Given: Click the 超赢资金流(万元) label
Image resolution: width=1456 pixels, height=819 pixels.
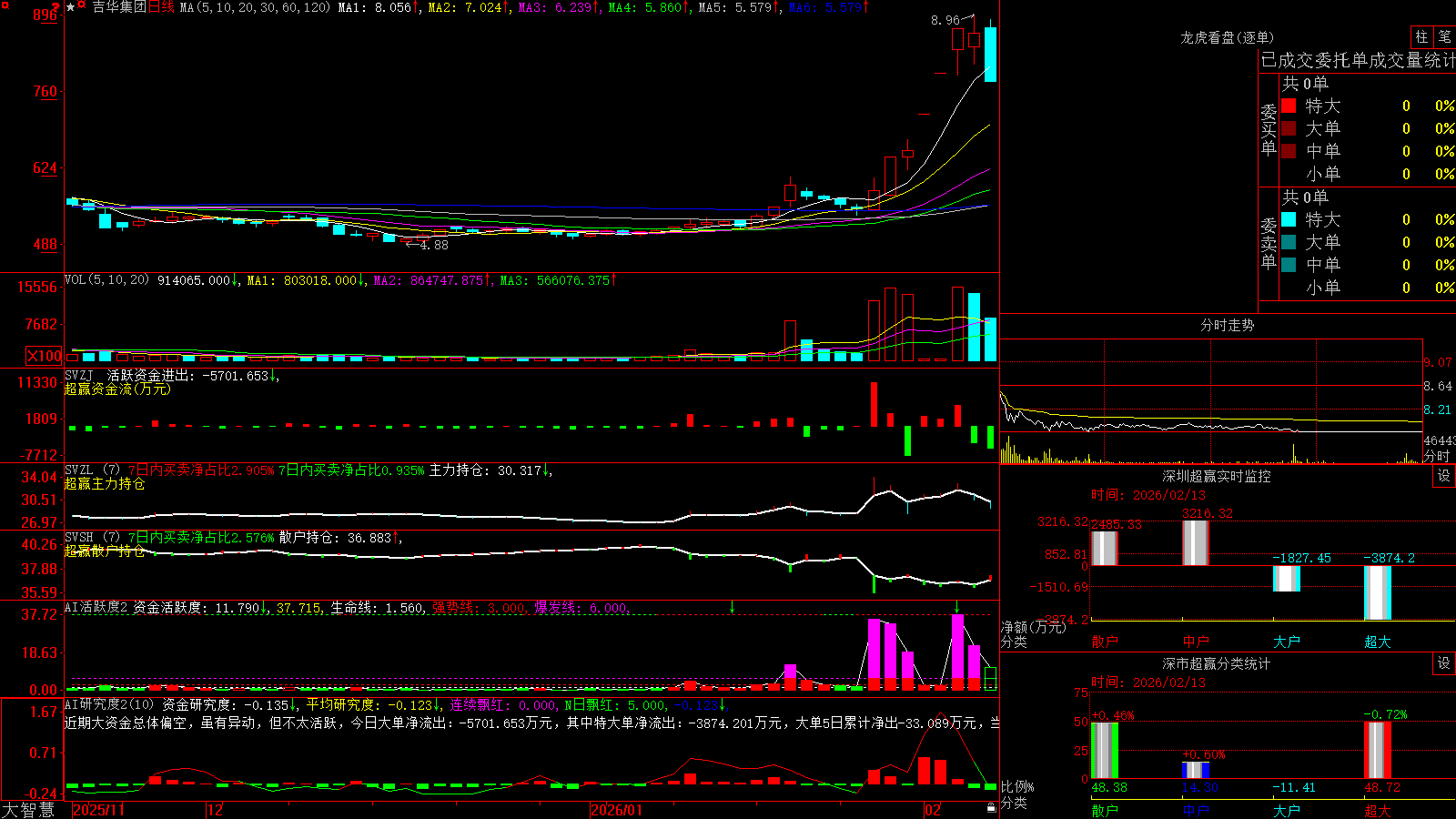Looking at the screenshot, I should [117, 389].
